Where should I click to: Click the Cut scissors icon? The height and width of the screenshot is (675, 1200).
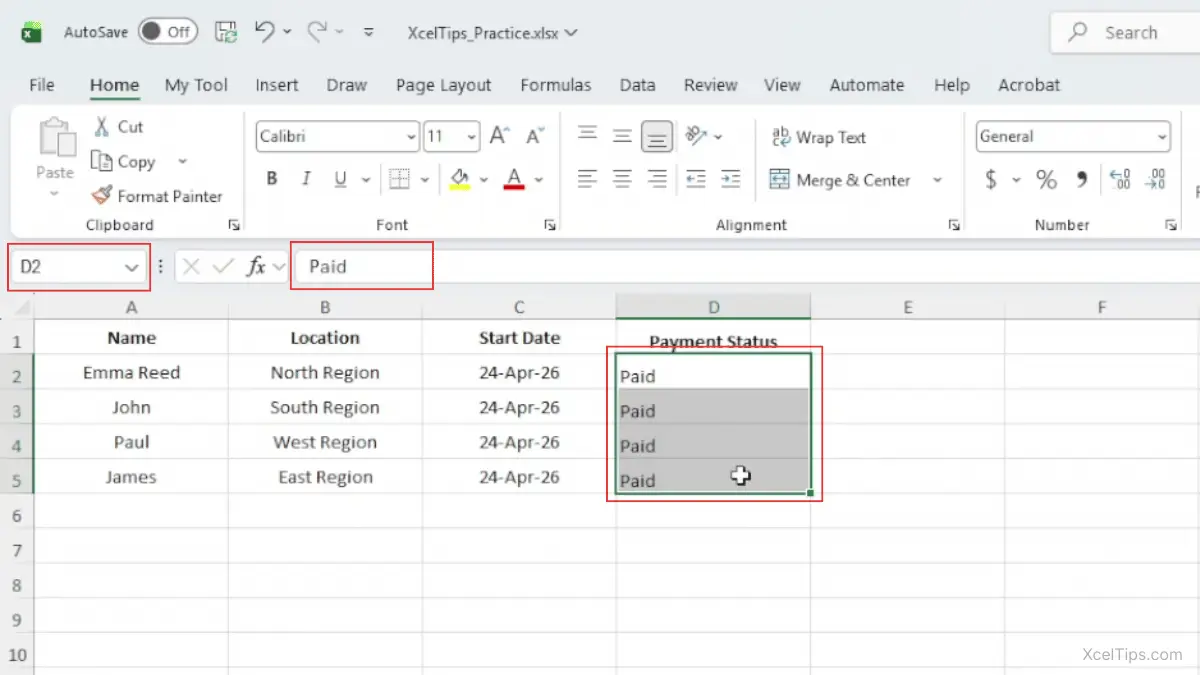click(x=101, y=127)
